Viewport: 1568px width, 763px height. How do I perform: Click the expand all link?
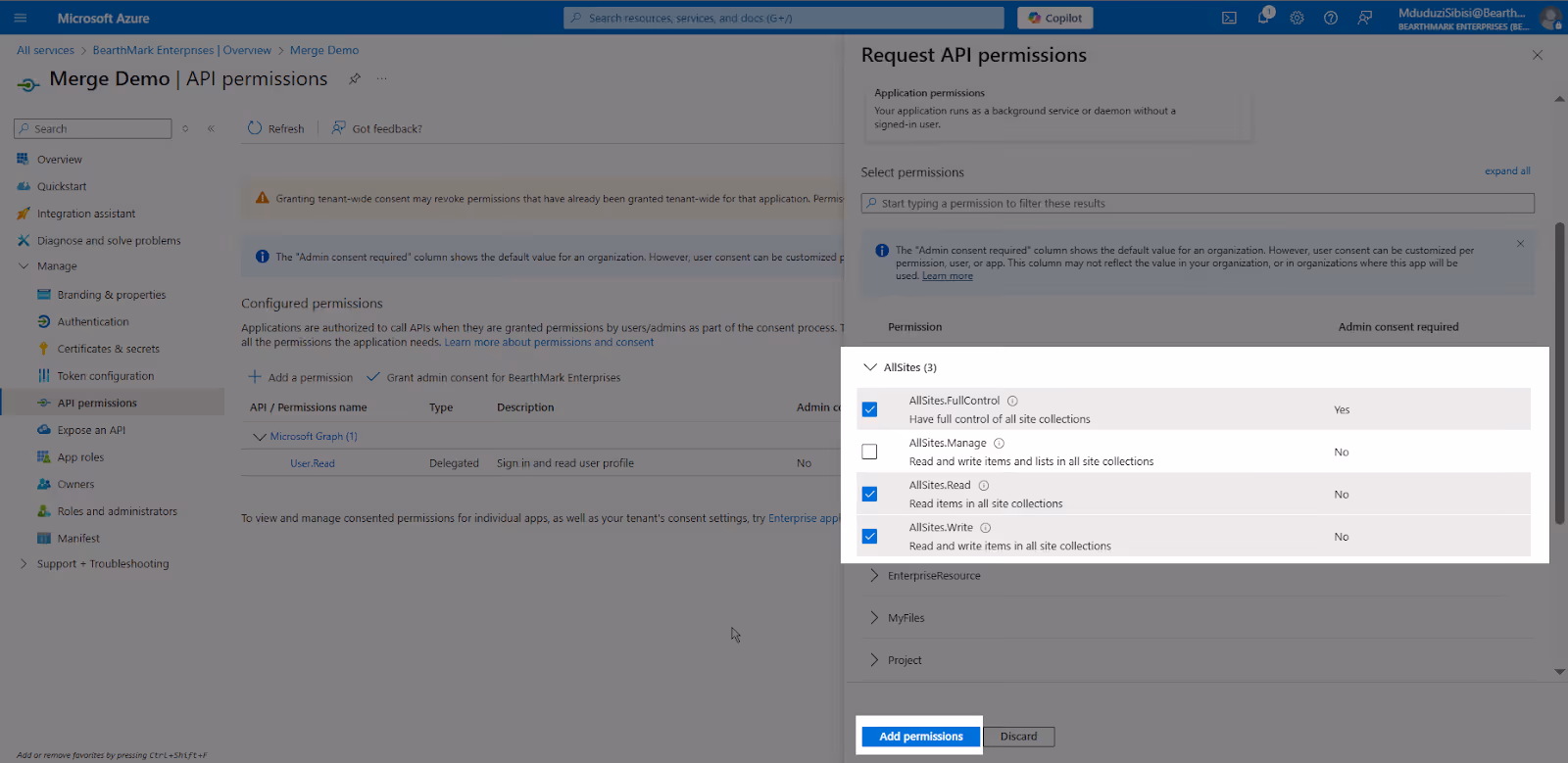tap(1507, 170)
